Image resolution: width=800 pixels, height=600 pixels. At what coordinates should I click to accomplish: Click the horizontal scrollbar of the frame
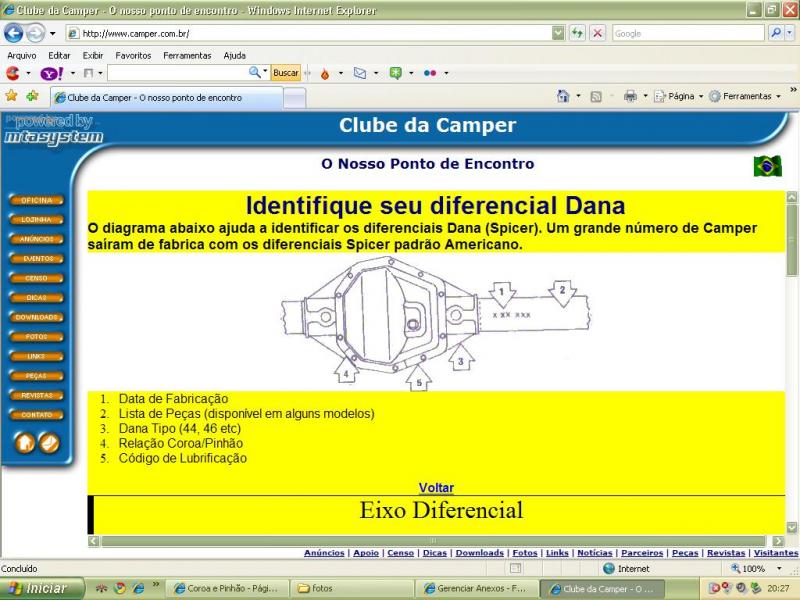(x=433, y=541)
